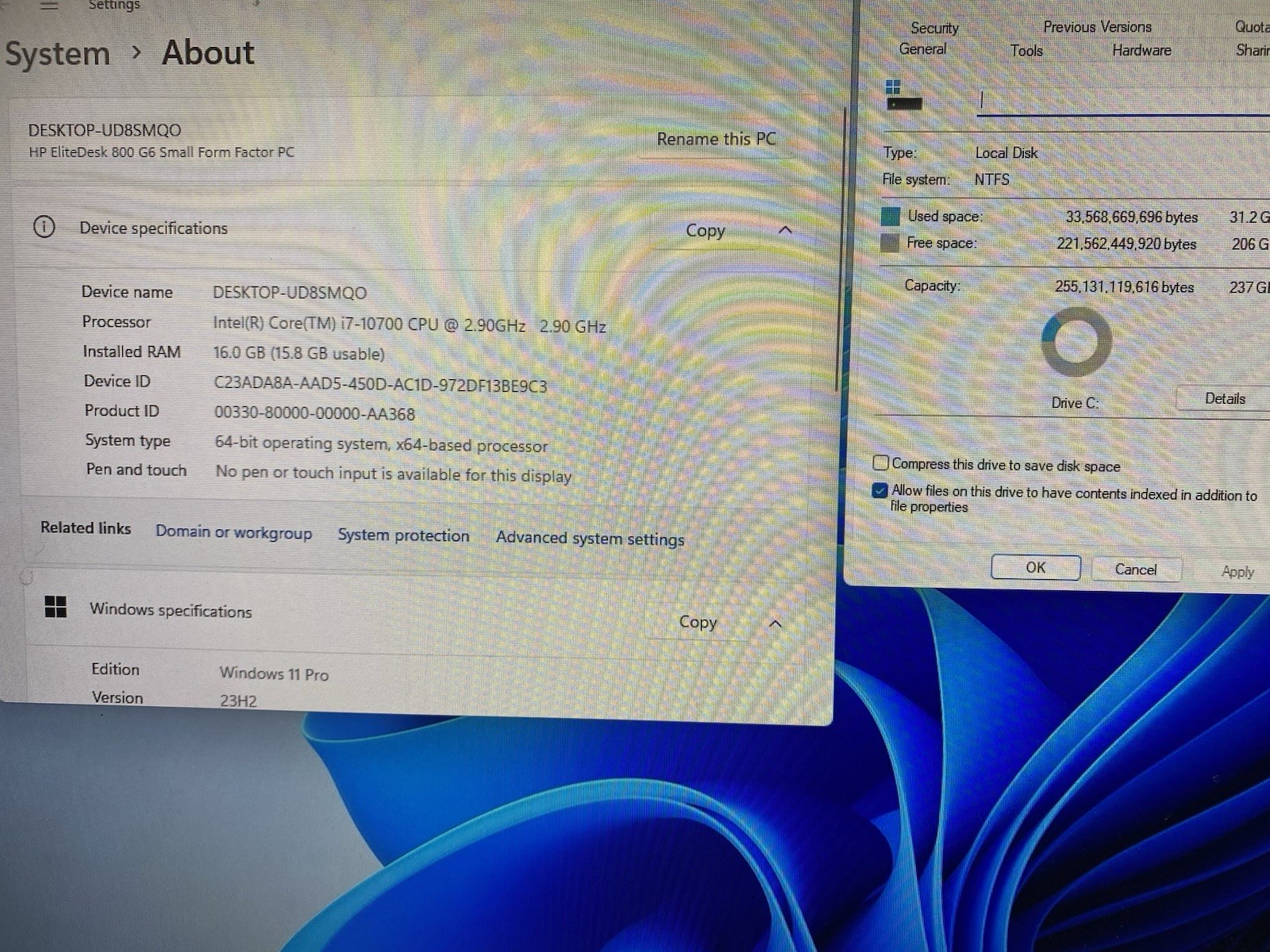The image size is (1270, 952).
Task: Collapse the Device specifications section
Action: (x=785, y=230)
